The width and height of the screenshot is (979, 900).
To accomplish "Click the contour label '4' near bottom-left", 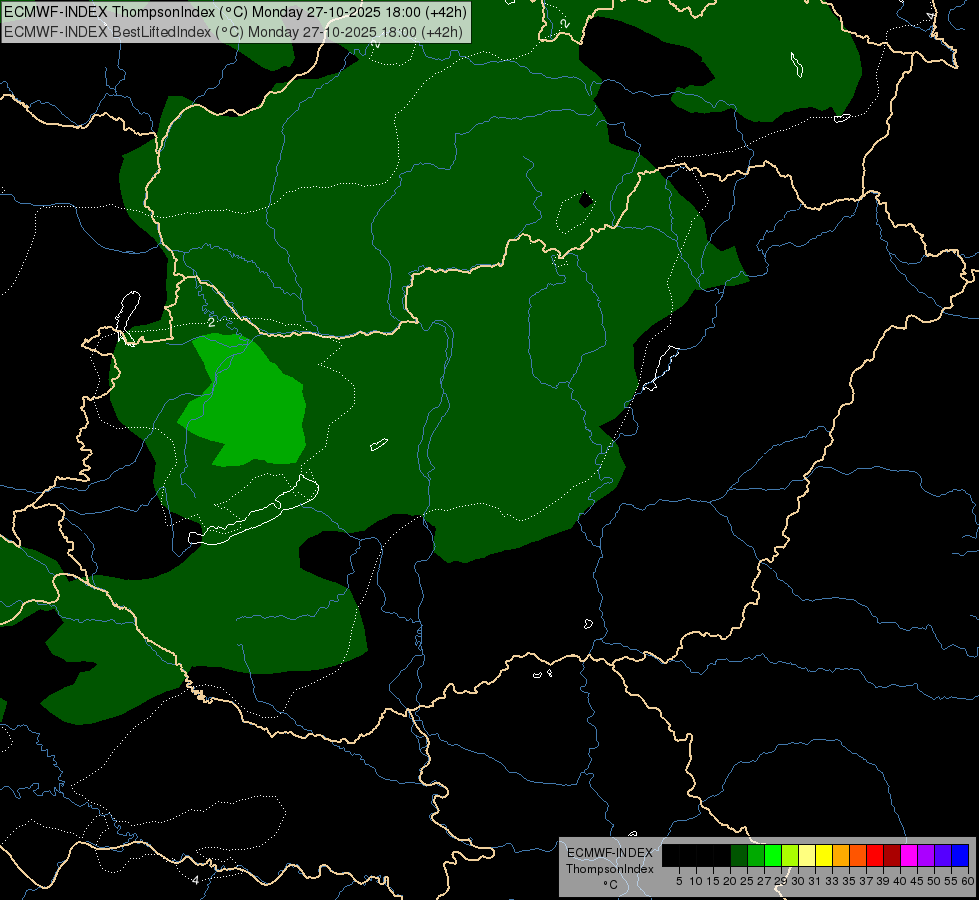I will (x=195, y=880).
